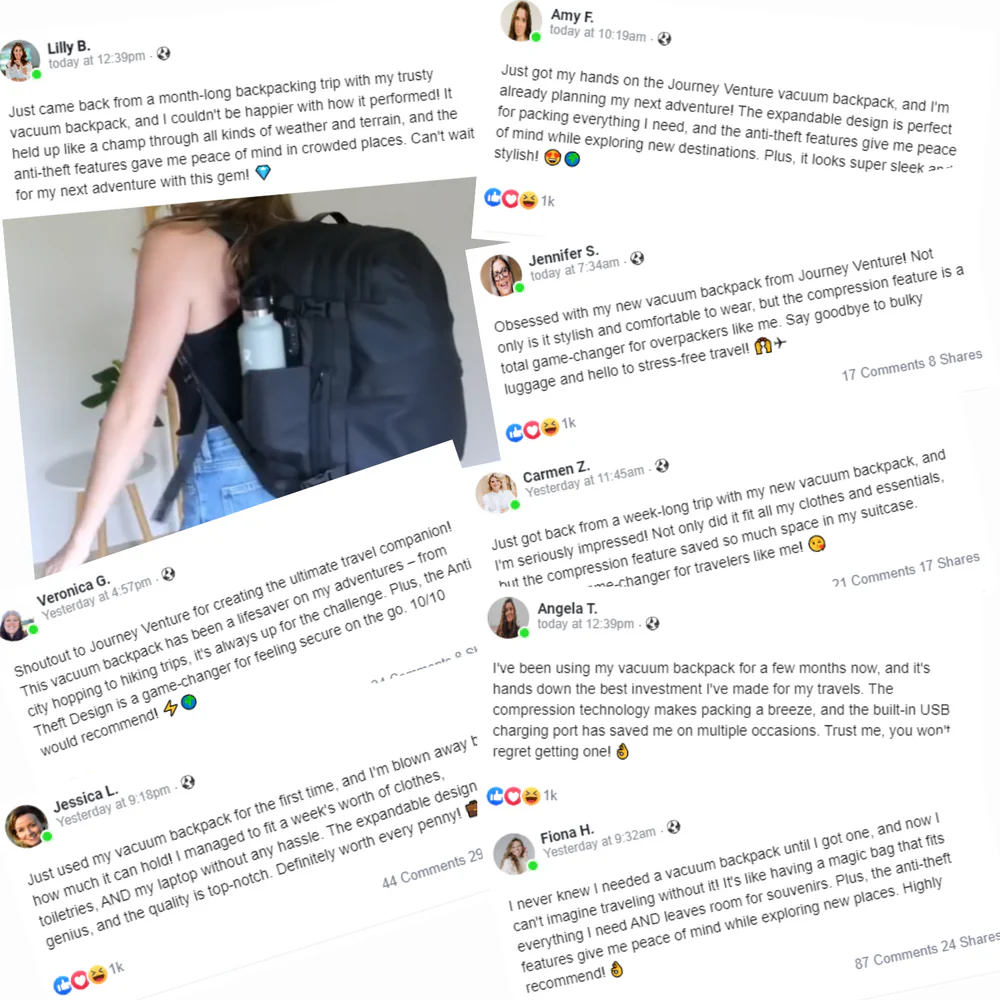Click the Veronica G. name link
1000x1000 pixels.
click(x=73, y=591)
